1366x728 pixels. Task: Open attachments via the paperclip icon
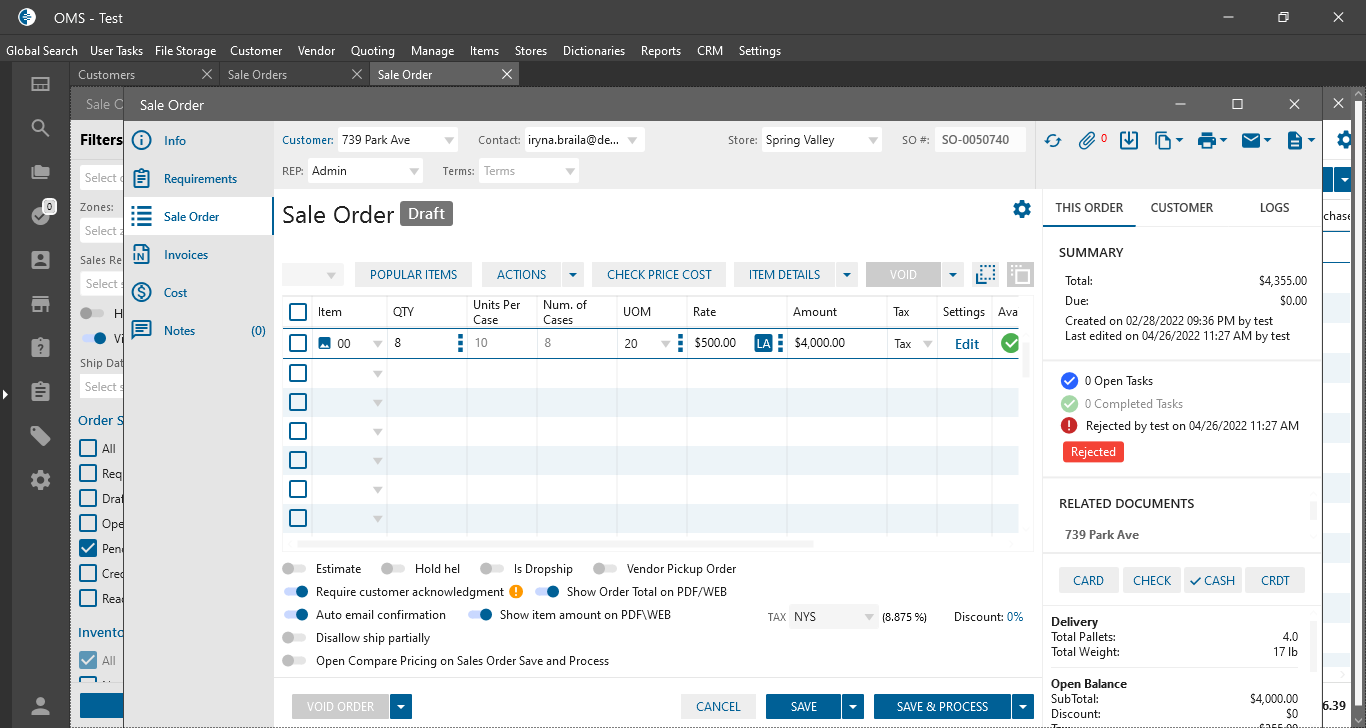click(1088, 141)
